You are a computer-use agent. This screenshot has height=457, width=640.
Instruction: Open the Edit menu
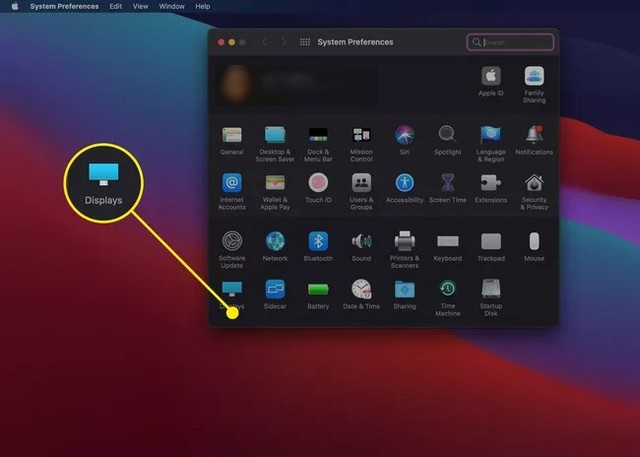[116, 7]
